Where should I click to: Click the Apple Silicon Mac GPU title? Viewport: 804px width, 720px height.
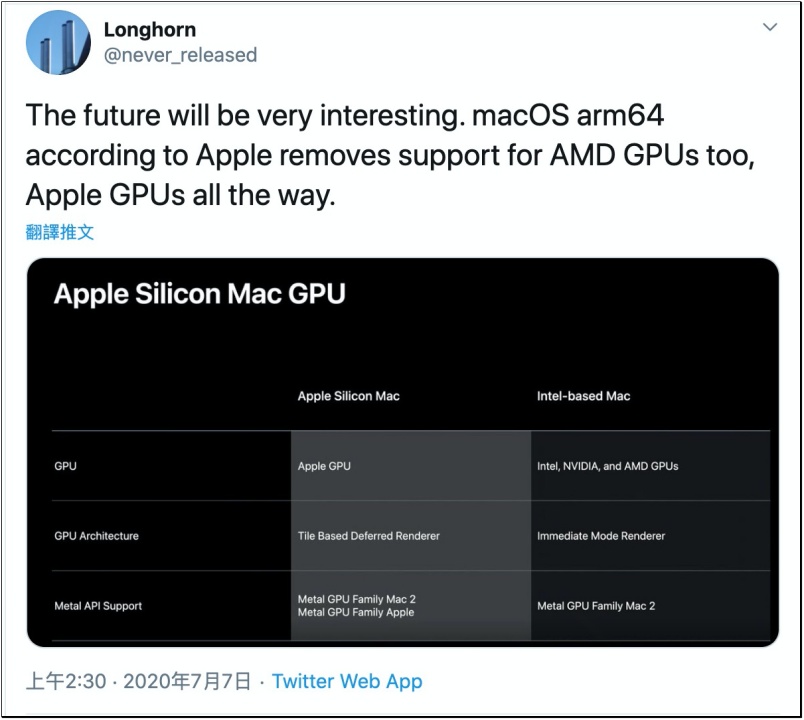click(199, 294)
